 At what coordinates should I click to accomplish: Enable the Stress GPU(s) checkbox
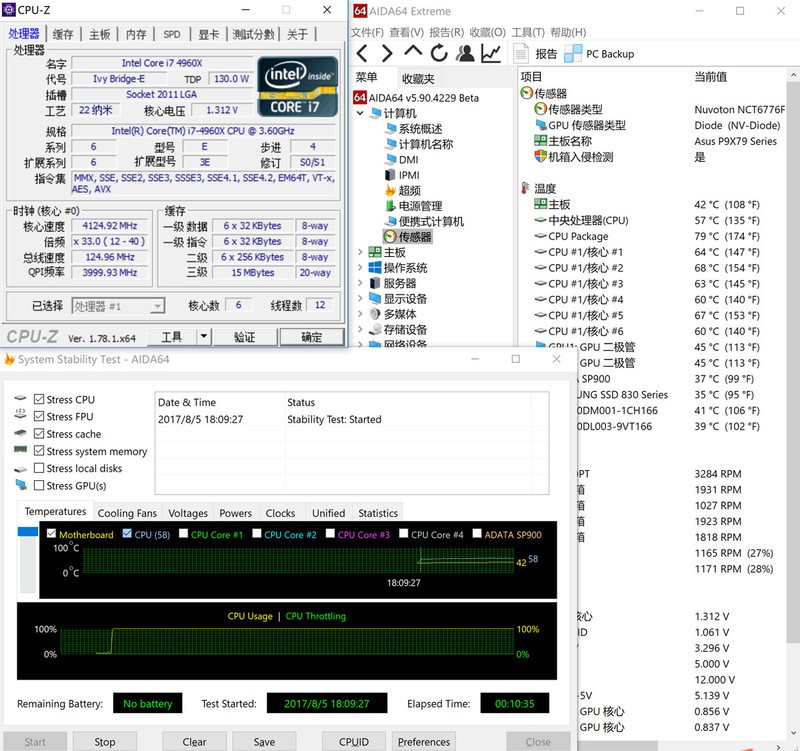38,485
